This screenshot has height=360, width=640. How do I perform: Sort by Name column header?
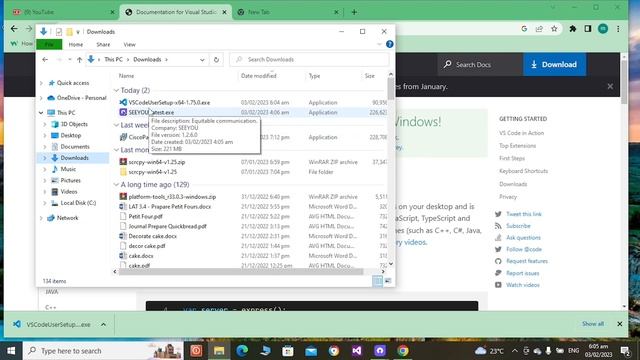pyautogui.click(x=127, y=76)
